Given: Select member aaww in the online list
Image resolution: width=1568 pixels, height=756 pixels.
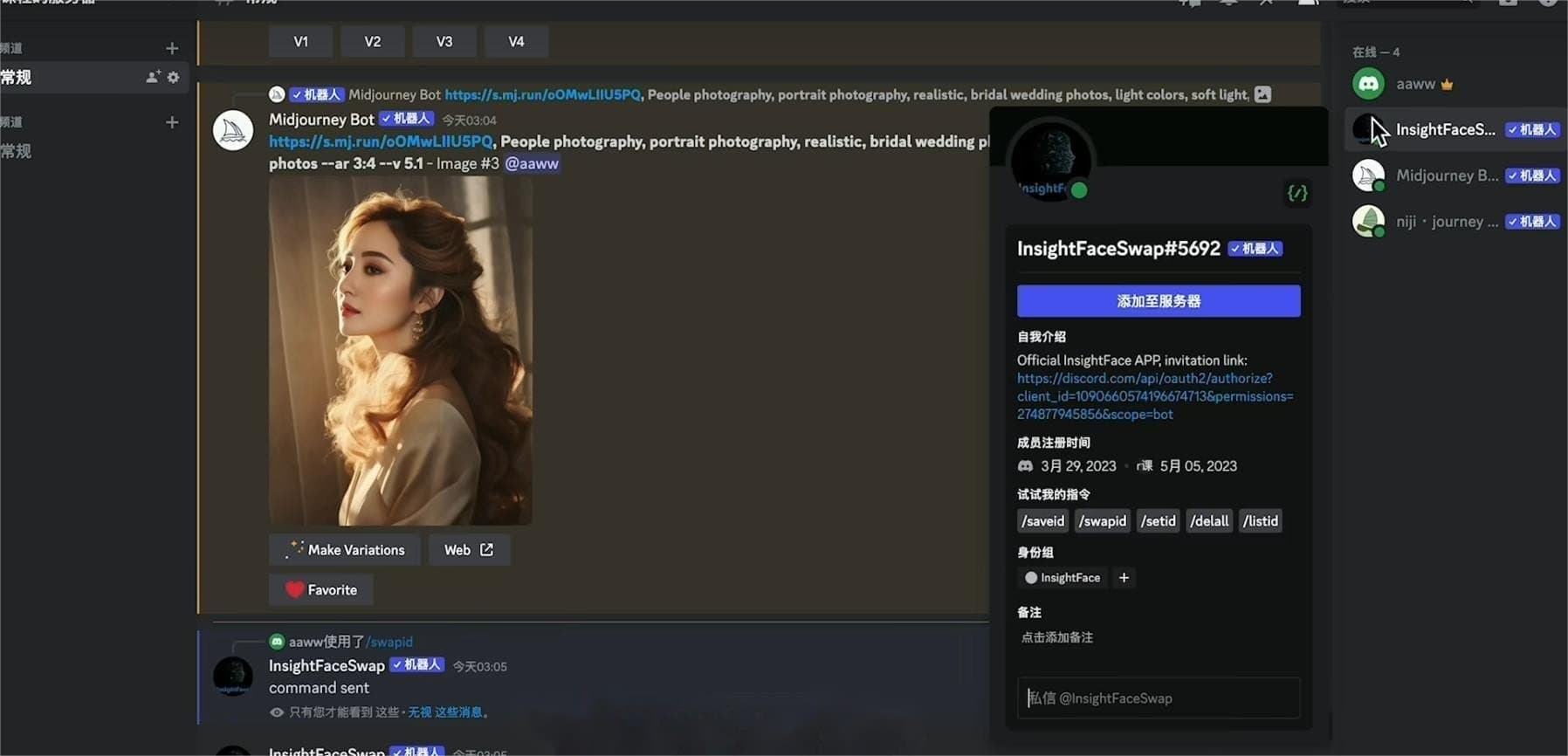Looking at the screenshot, I should pos(1455,84).
